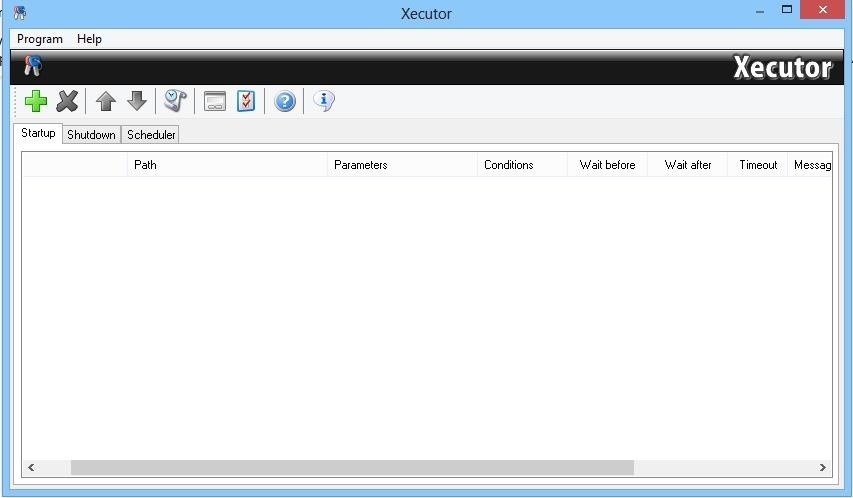Minimize the Xecutor window
This screenshot has width=853, height=498.
(x=759, y=10)
